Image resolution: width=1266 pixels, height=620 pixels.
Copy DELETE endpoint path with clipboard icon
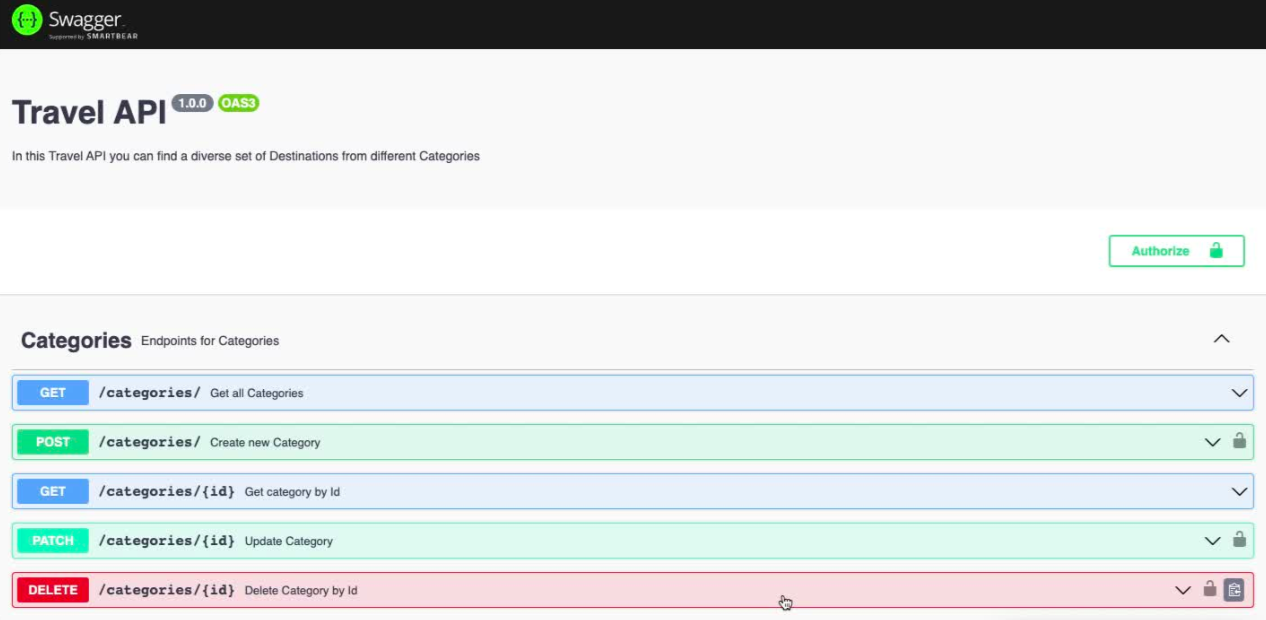coord(1234,590)
